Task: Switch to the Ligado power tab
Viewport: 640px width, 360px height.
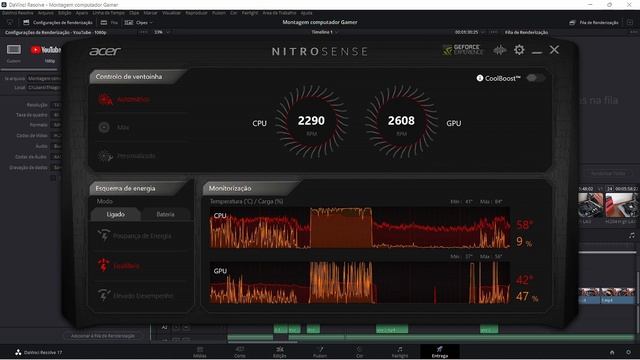Action: click(116, 214)
